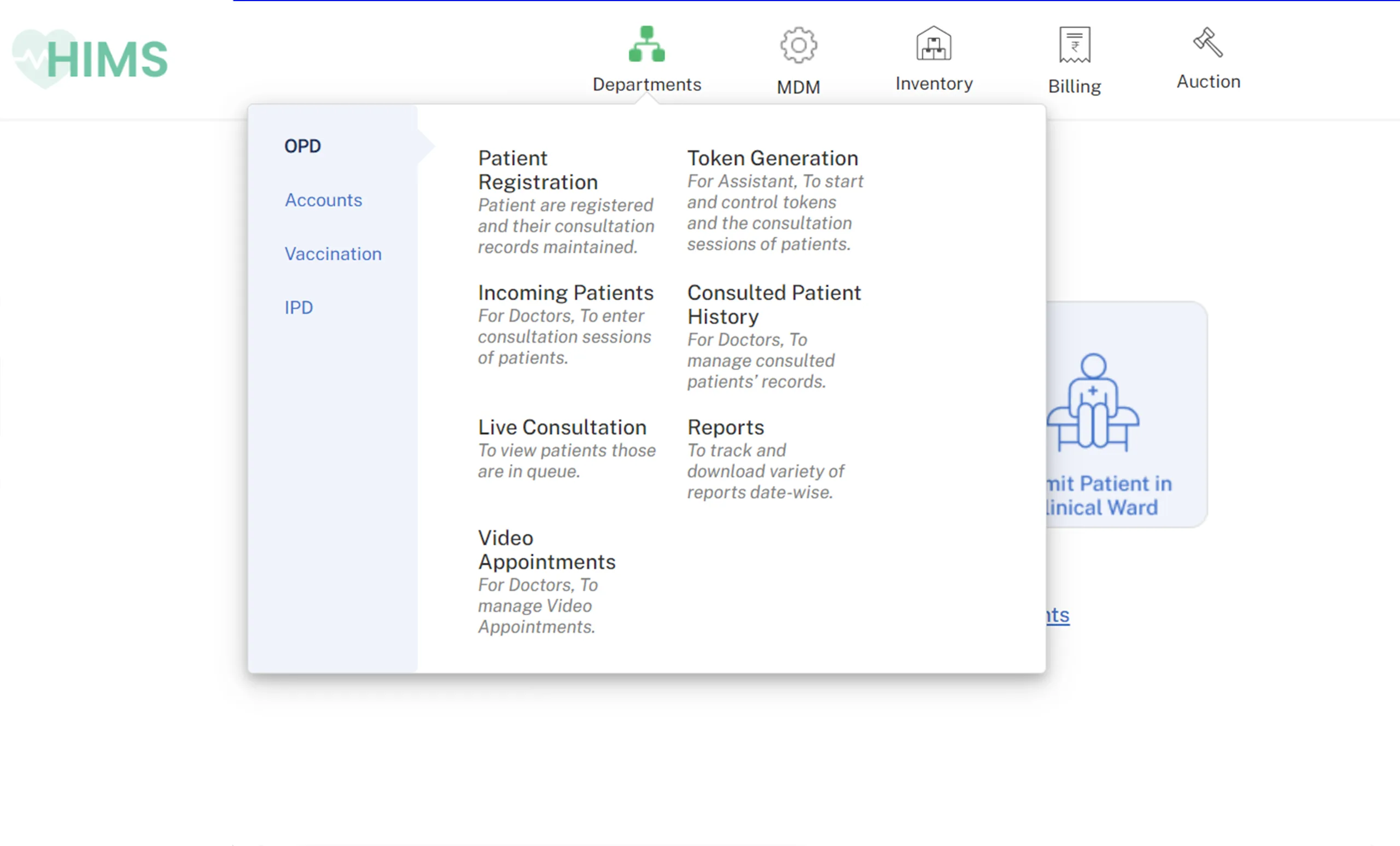The width and height of the screenshot is (1400, 846).
Task: Click the partially visible underlined link
Action: click(x=1058, y=615)
